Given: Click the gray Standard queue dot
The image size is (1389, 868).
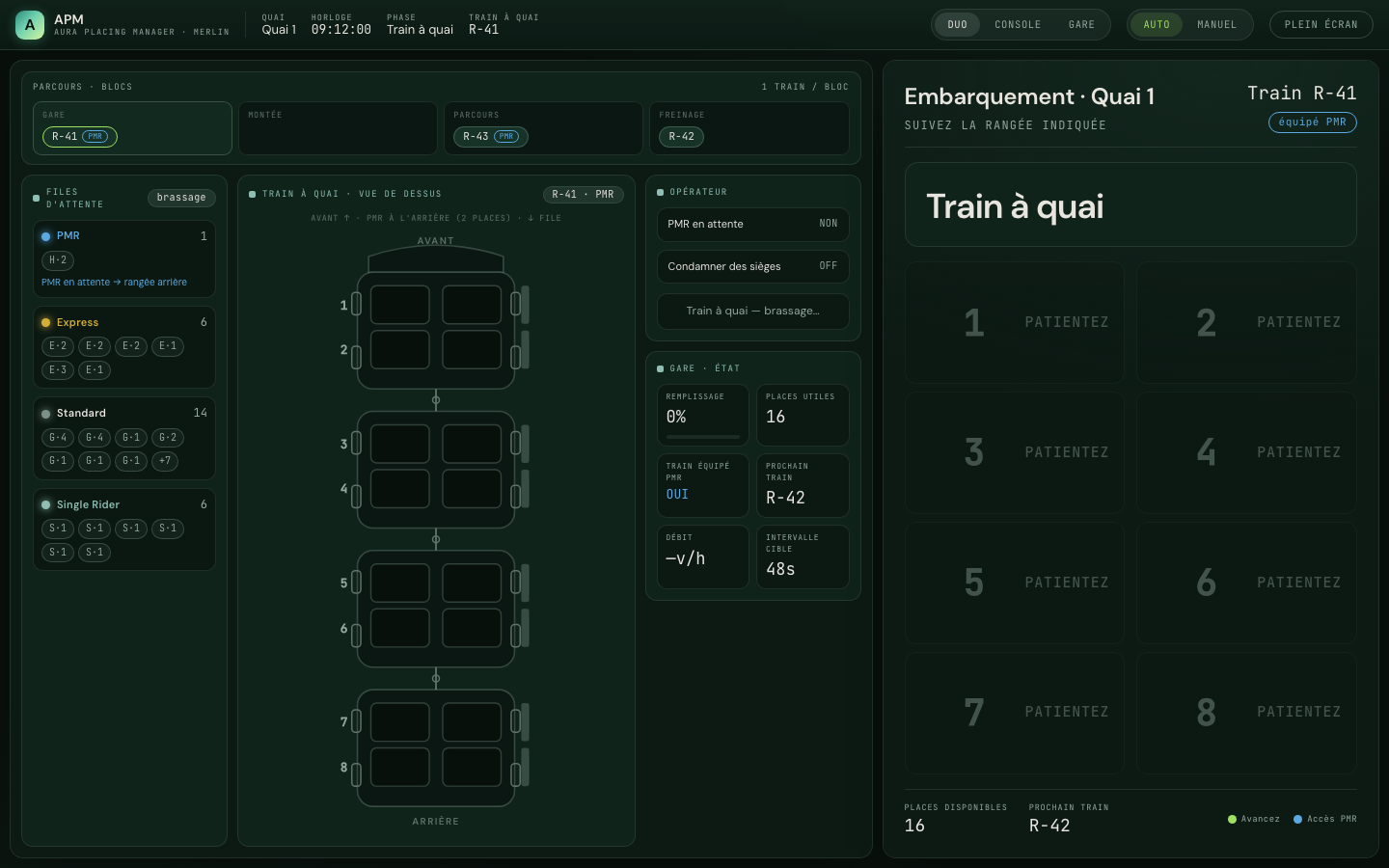Looking at the screenshot, I should click(45, 414).
